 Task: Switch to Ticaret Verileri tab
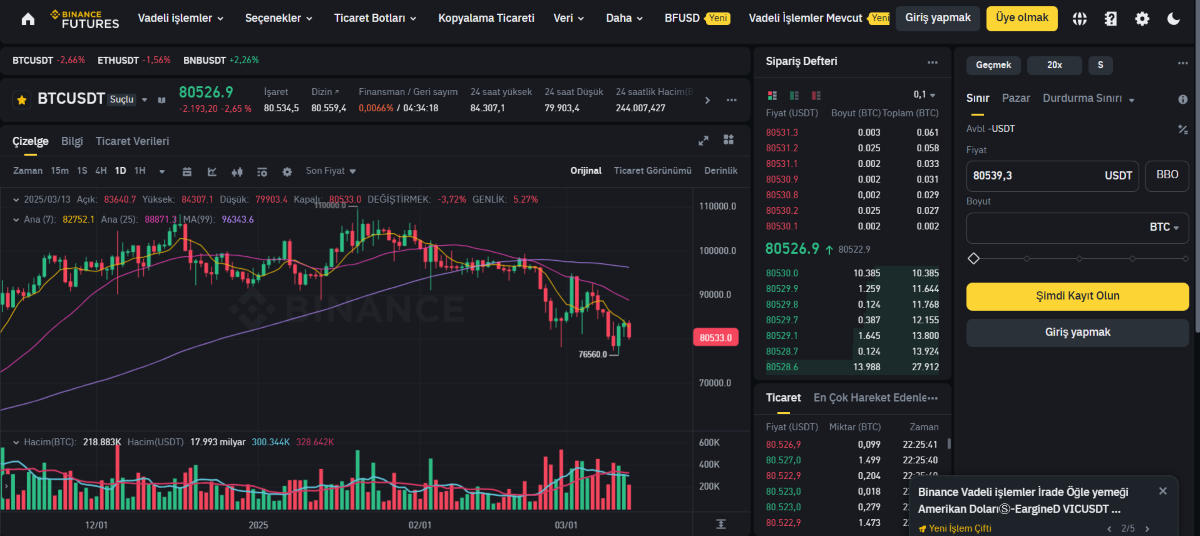click(x=132, y=141)
